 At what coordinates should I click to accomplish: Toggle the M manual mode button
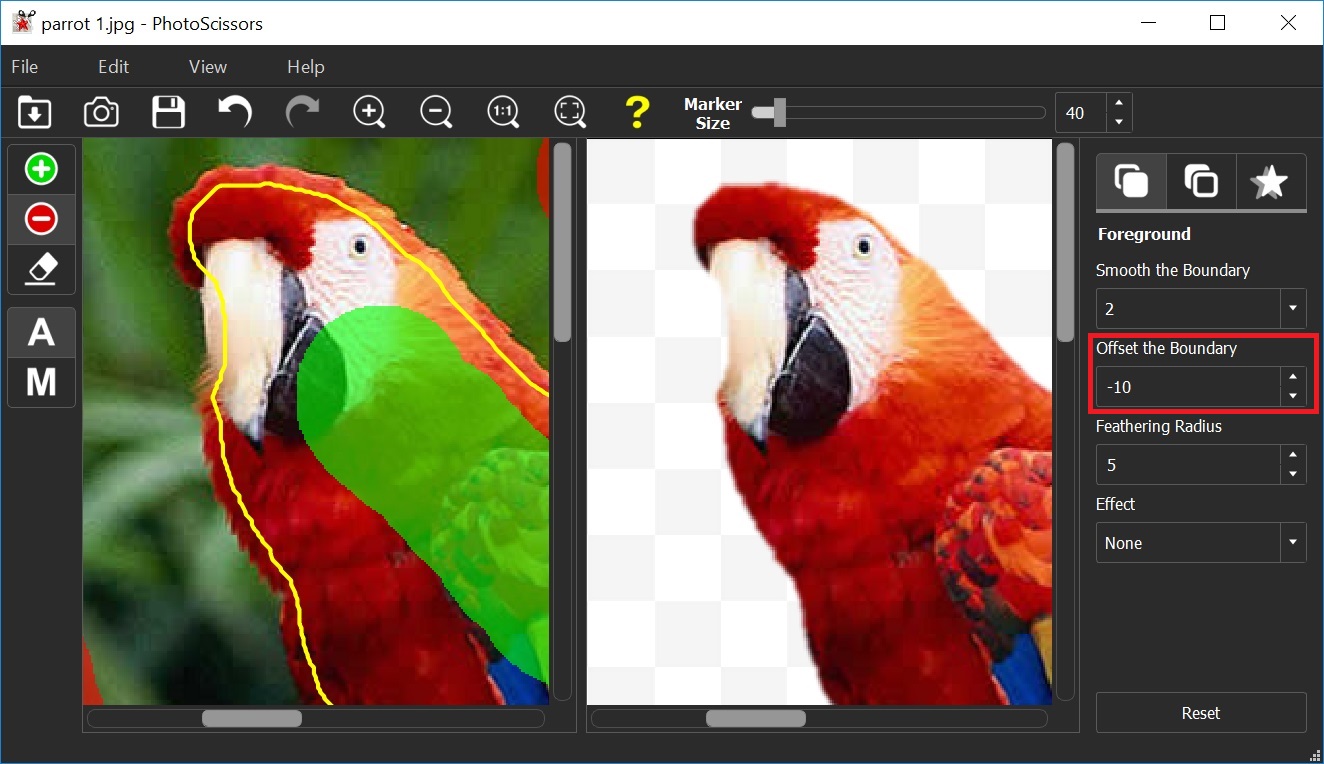tap(41, 381)
